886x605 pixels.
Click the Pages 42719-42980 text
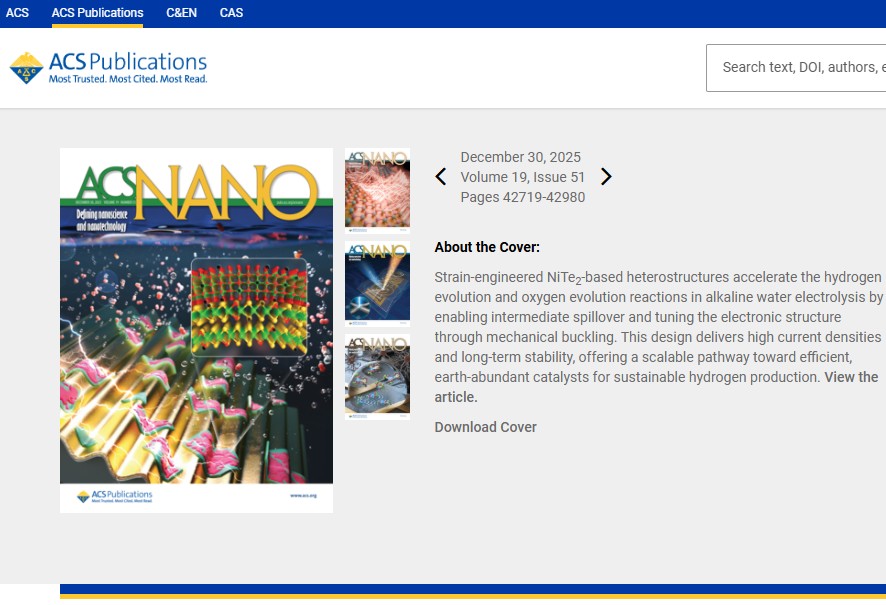pyautogui.click(x=523, y=197)
